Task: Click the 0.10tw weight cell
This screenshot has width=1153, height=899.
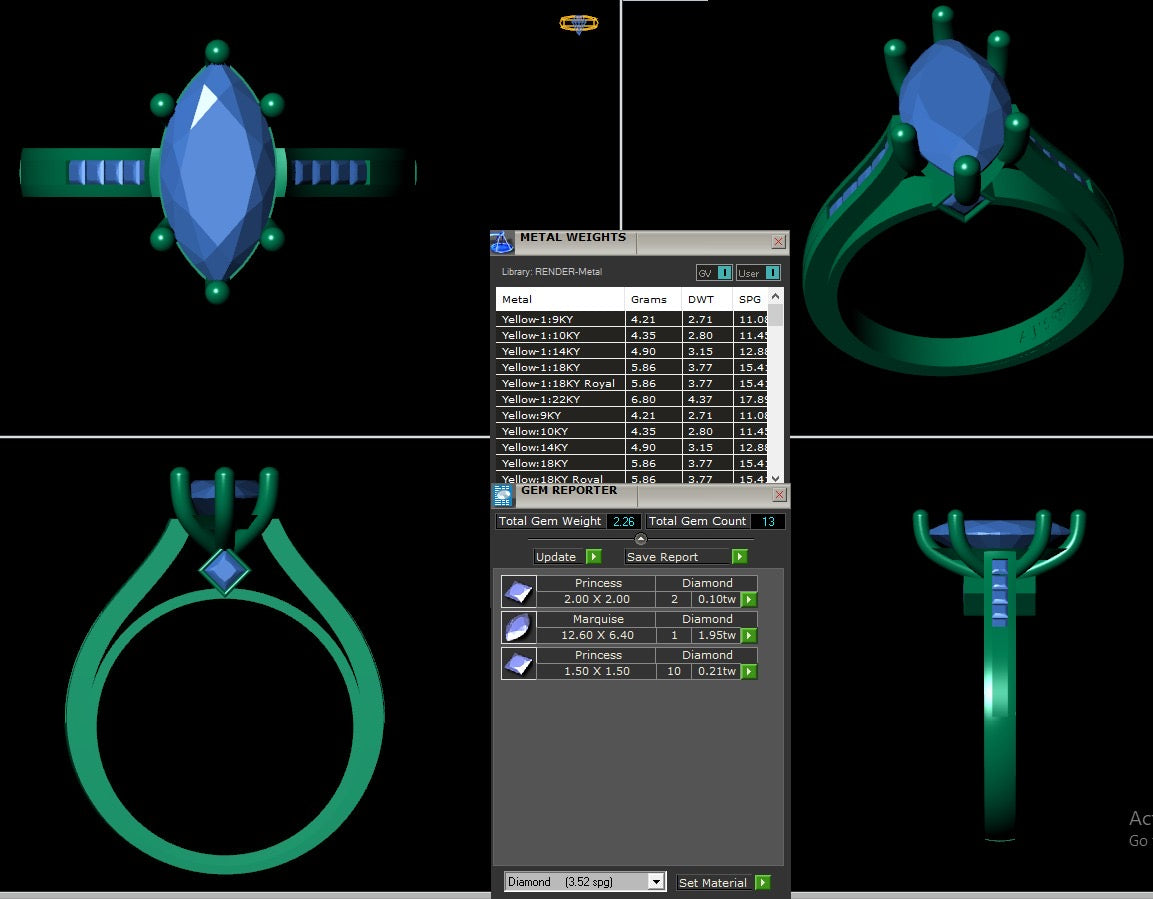Action: tap(716, 599)
